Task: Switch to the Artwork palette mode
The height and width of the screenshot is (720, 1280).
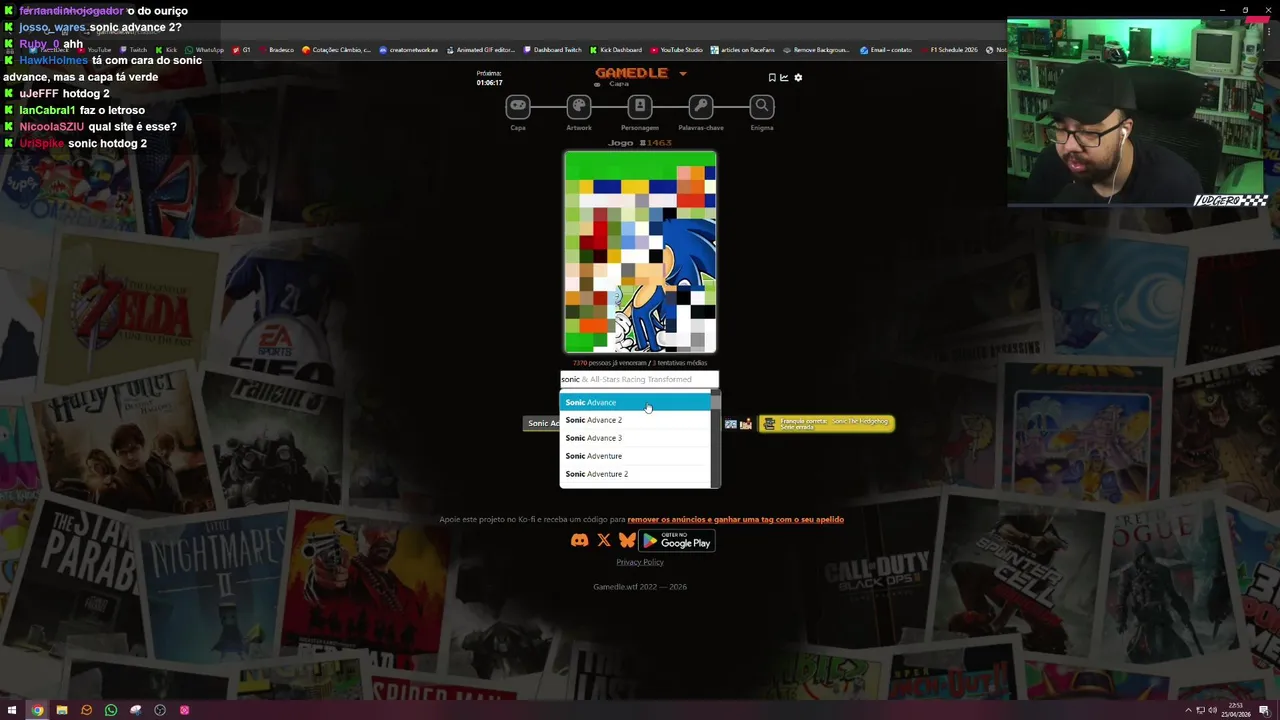Action: coord(579,106)
